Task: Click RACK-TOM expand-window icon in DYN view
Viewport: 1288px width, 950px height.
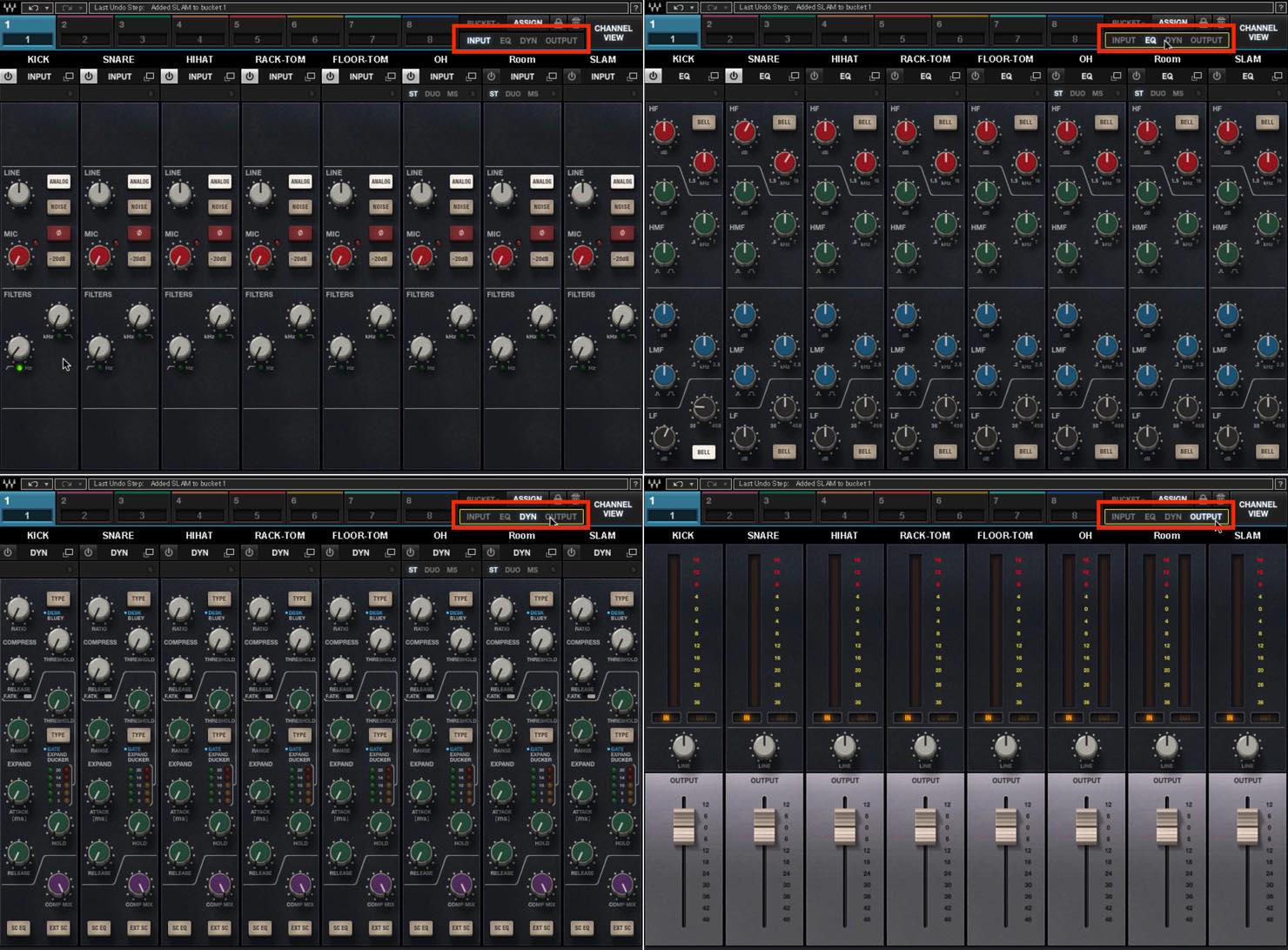Action: click(310, 552)
